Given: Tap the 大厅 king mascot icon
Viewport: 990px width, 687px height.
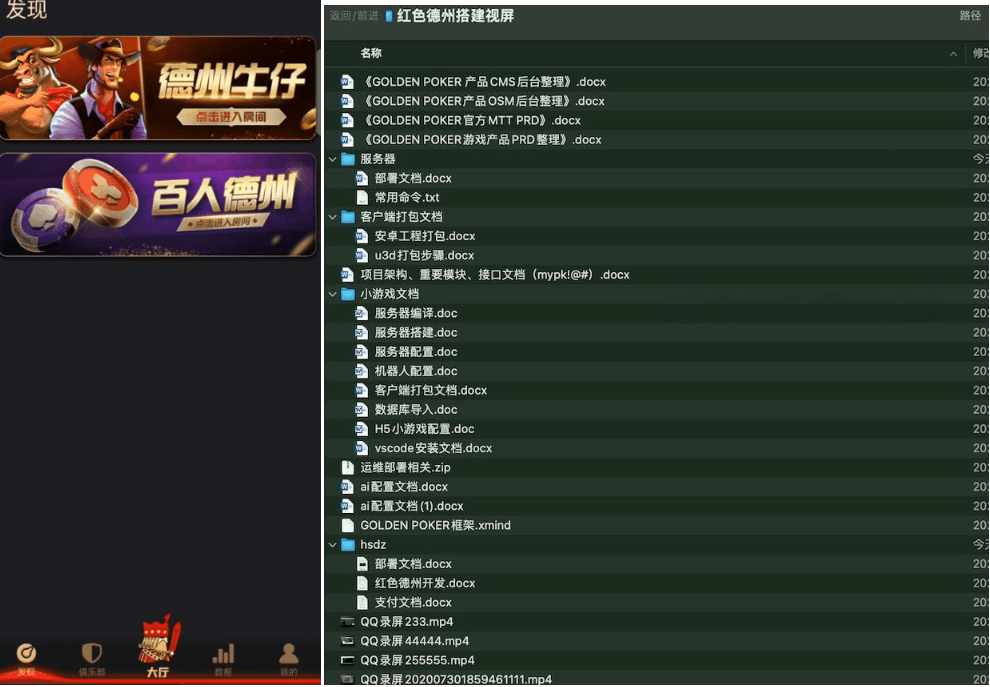Looking at the screenshot, I should (158, 639).
